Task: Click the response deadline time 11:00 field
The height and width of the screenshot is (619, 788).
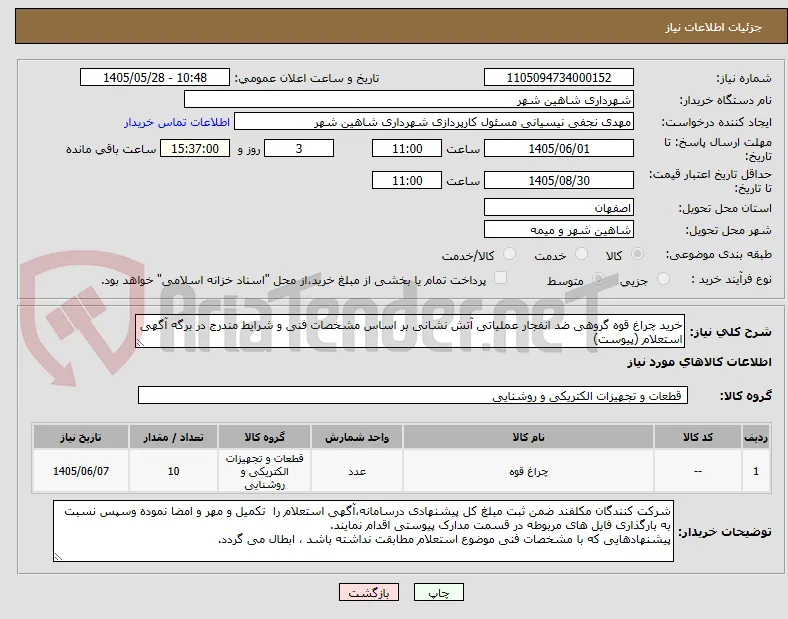Action: point(407,149)
